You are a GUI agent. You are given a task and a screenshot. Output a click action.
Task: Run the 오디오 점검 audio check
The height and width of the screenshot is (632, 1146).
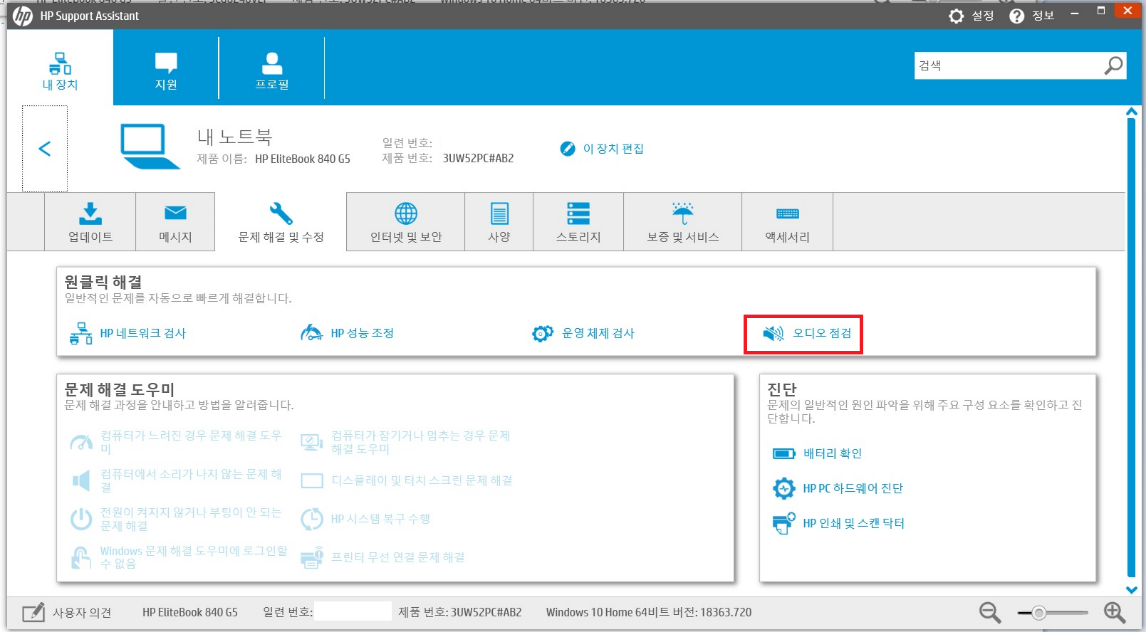coord(822,335)
